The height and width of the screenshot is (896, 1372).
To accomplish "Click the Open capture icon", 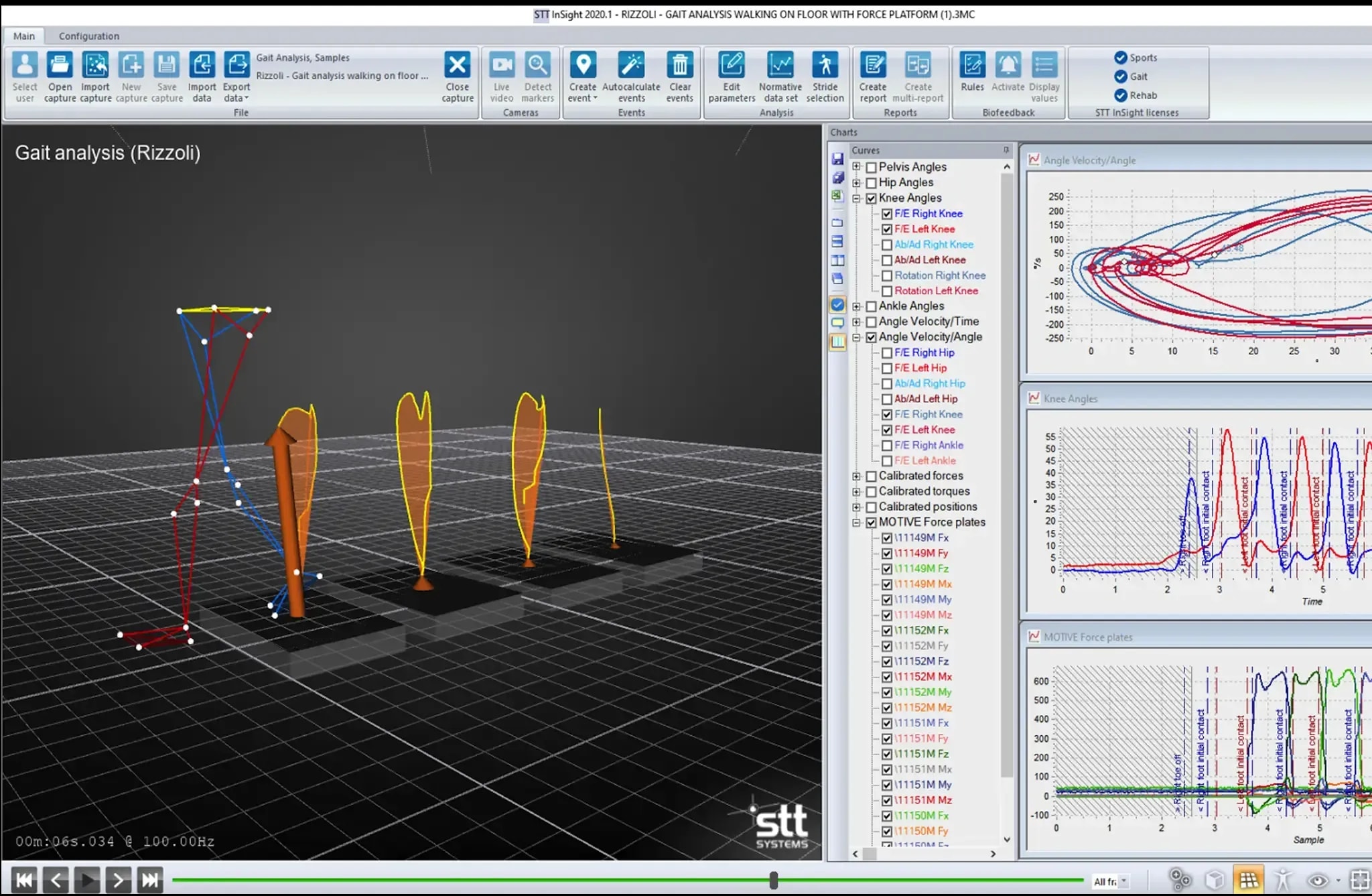I will click(60, 66).
